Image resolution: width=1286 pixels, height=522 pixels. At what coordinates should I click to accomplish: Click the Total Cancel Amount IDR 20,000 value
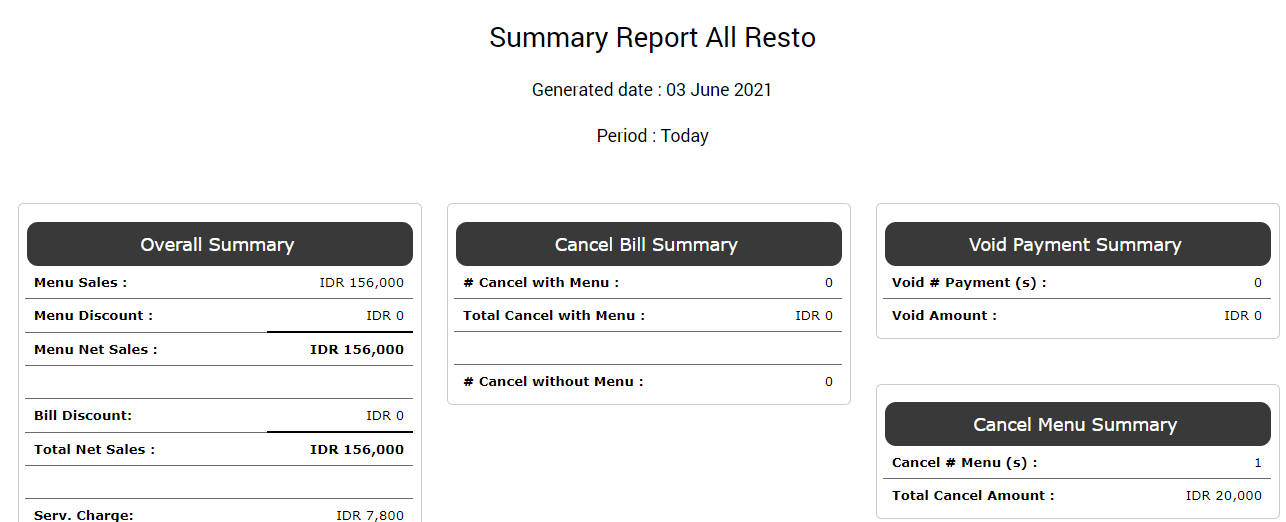pyautogui.click(x=1224, y=496)
